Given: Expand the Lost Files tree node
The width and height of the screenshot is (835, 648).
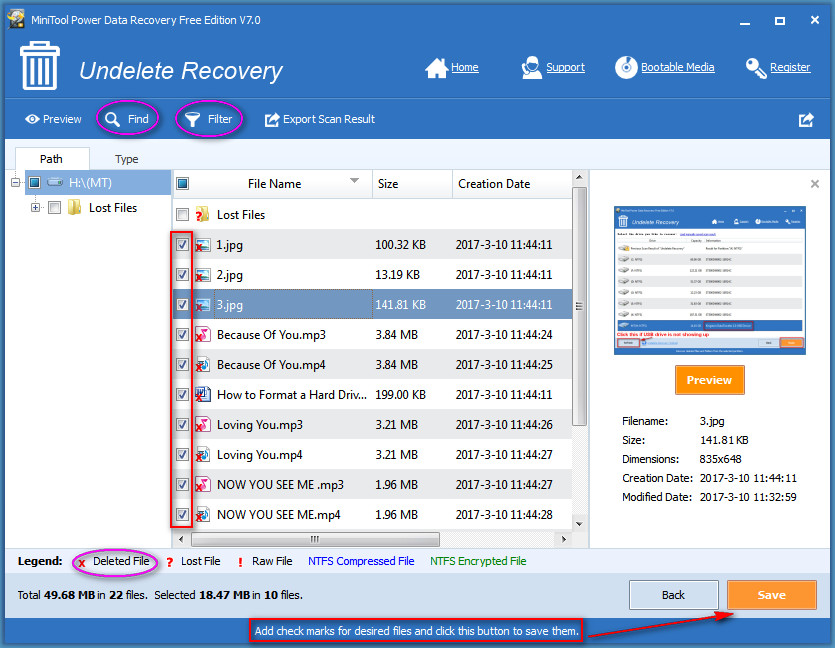Looking at the screenshot, I should pyautogui.click(x=35, y=207).
